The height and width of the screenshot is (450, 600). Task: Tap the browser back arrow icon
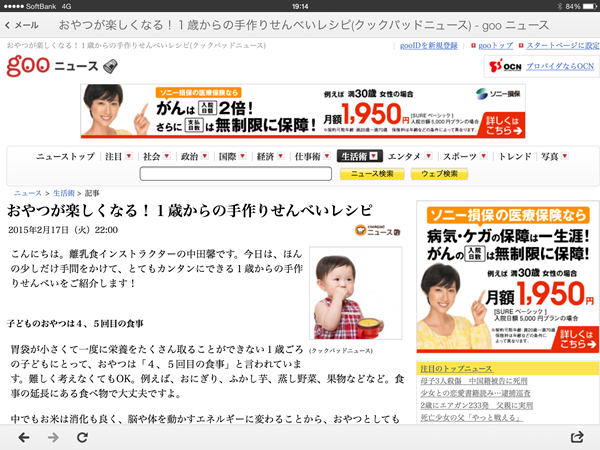click(24, 437)
